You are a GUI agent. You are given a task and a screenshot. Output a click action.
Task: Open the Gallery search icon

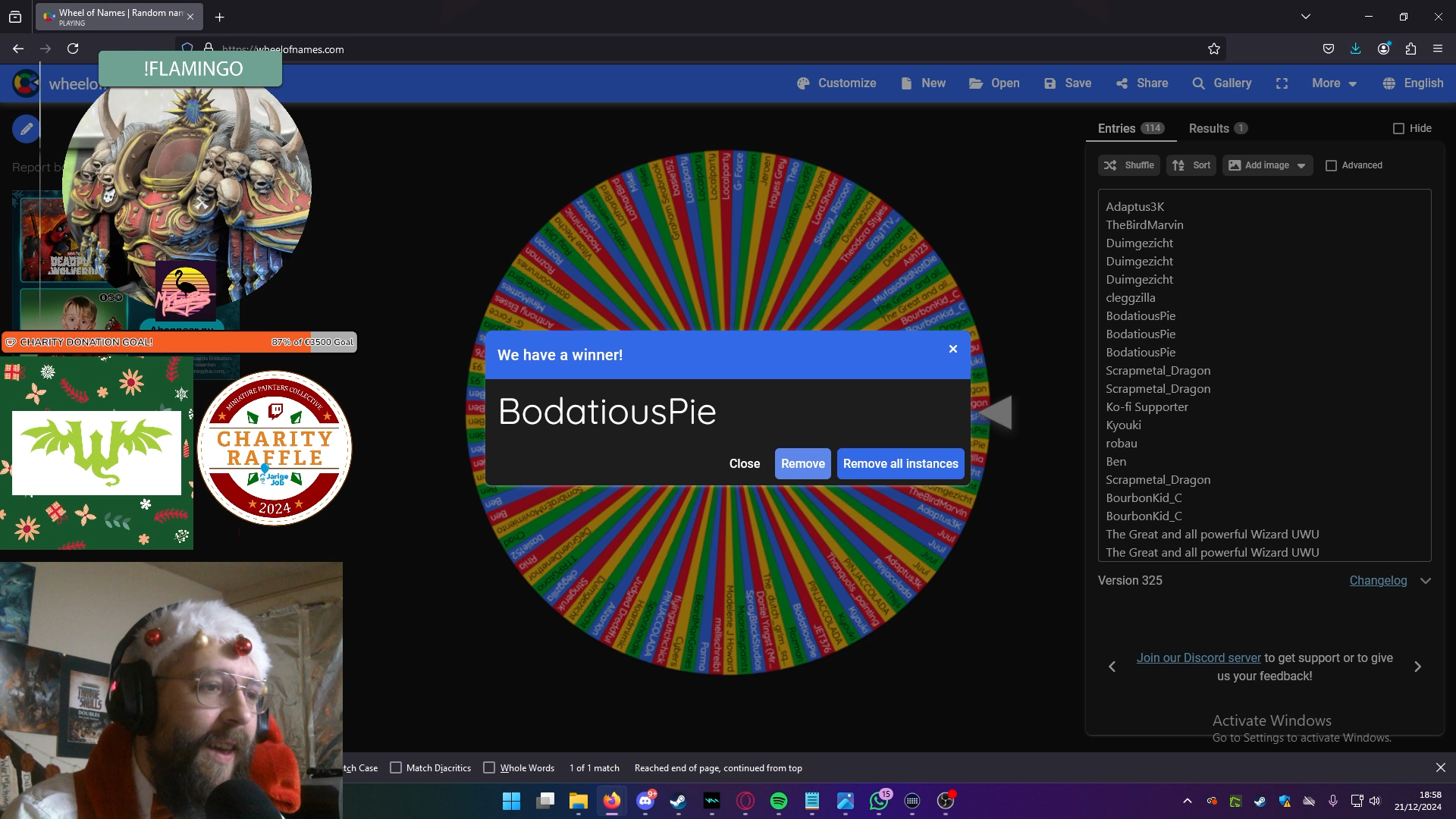[x=1198, y=83]
